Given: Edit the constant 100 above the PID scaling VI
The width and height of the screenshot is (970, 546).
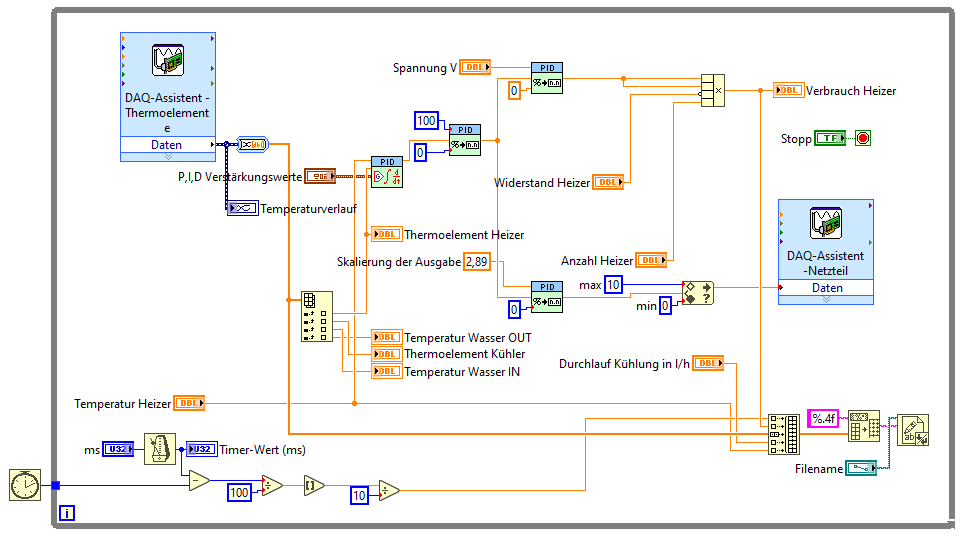Looking at the screenshot, I should click(426, 121).
